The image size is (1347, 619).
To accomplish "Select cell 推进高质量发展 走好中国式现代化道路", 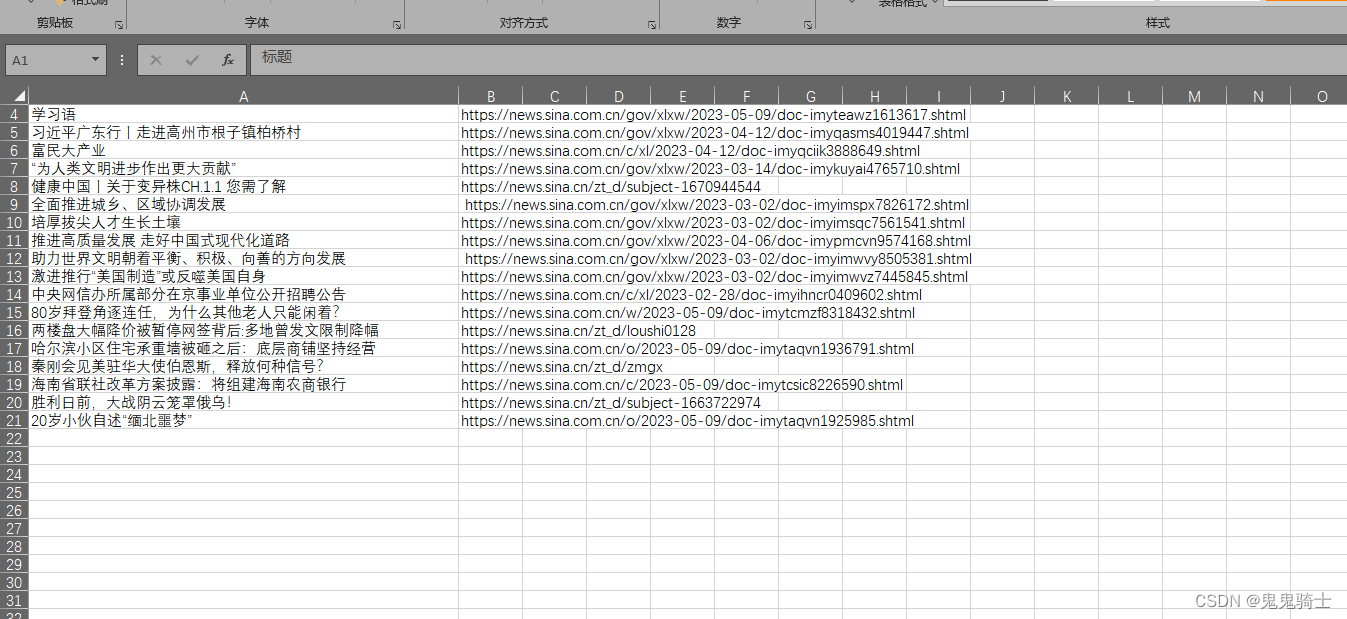I will coord(244,240).
